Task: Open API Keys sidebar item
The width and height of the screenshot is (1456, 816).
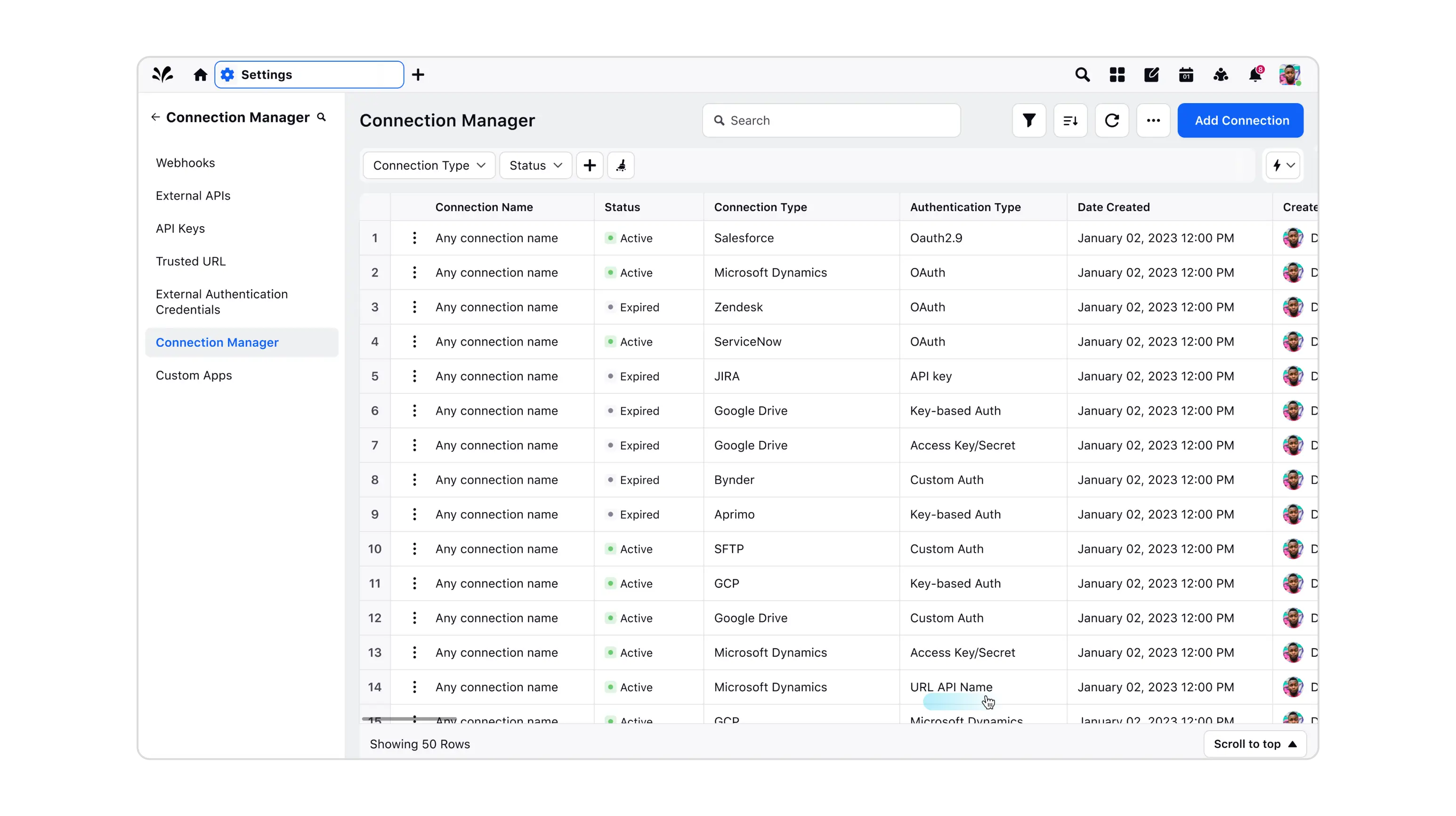Action: [180, 228]
